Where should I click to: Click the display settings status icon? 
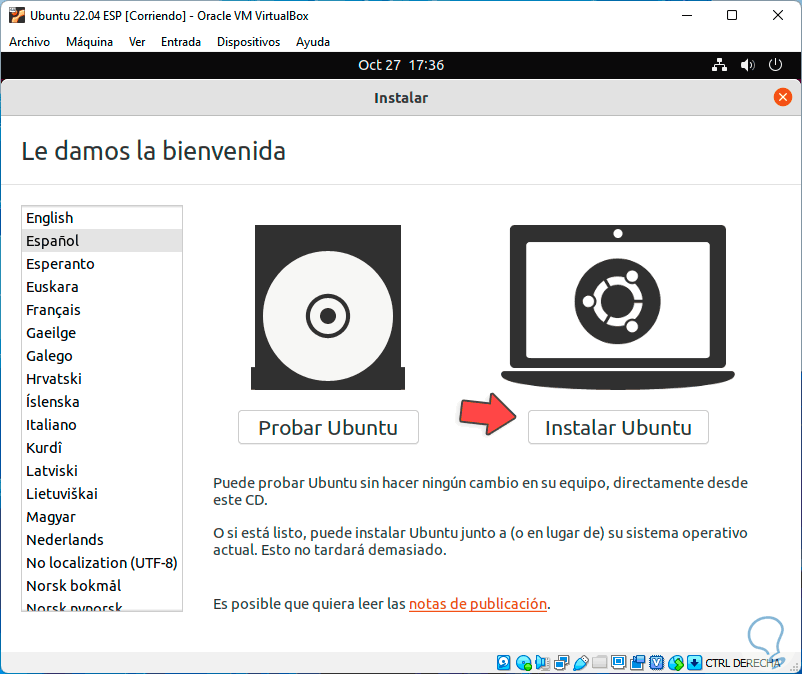pos(618,663)
